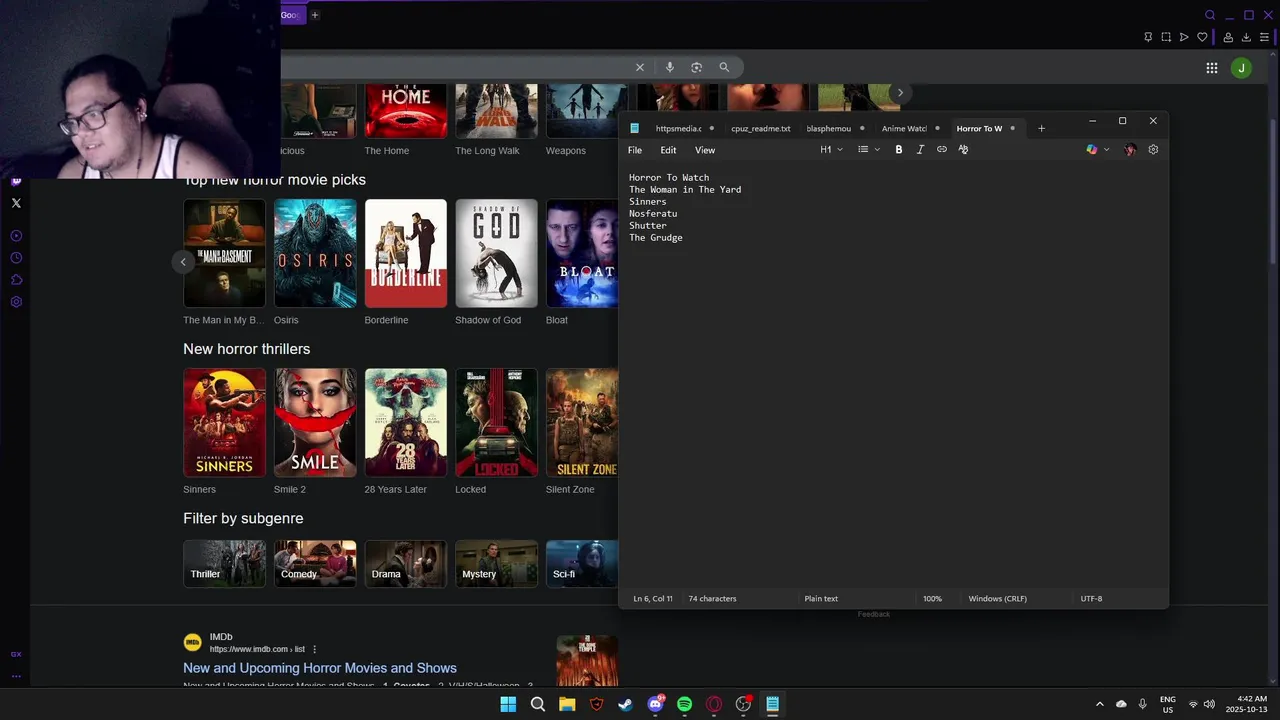Open File Explorer from the taskbar
The width and height of the screenshot is (1280, 720).
click(x=567, y=704)
